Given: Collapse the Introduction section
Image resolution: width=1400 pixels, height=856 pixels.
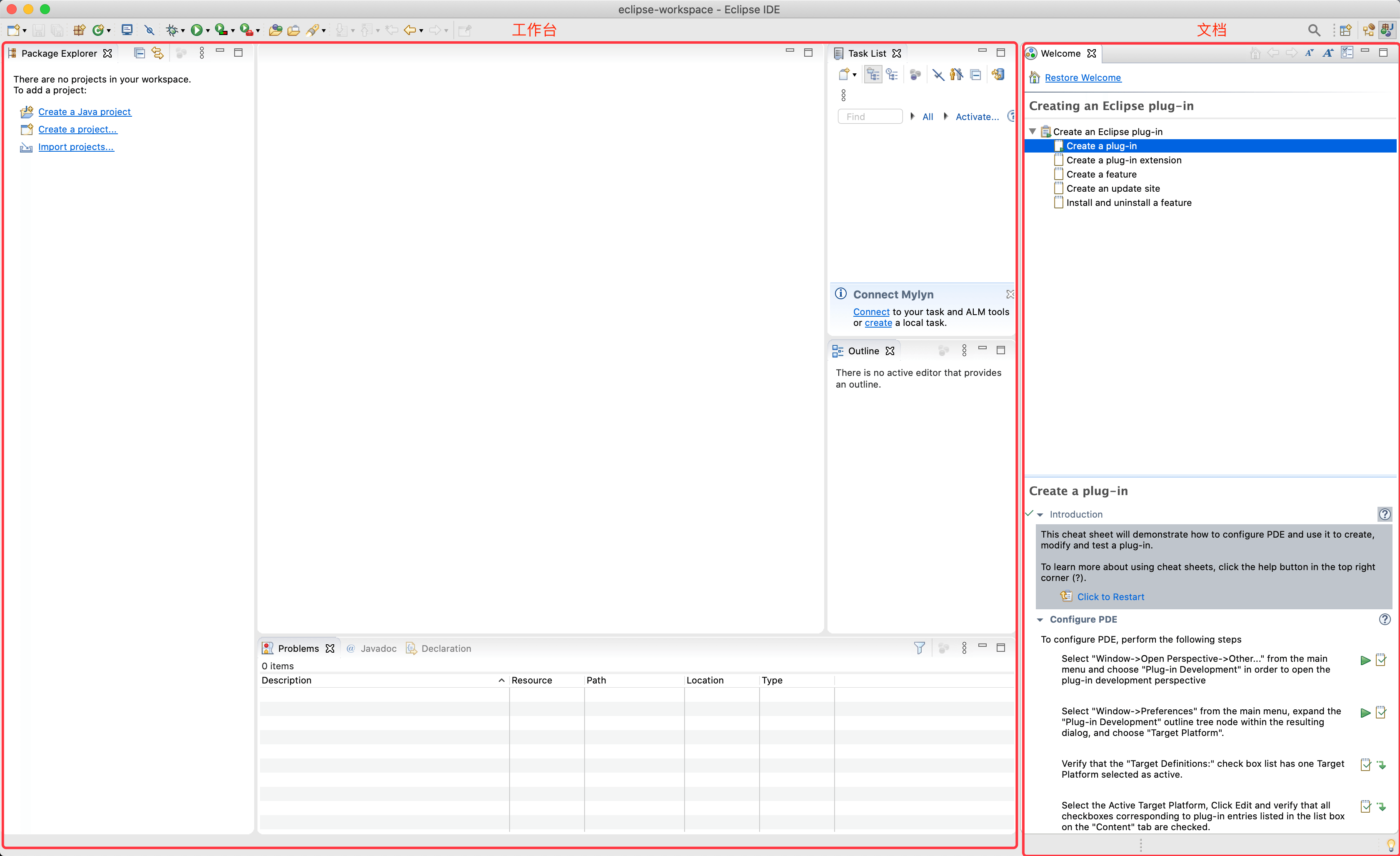Looking at the screenshot, I should click(x=1040, y=514).
